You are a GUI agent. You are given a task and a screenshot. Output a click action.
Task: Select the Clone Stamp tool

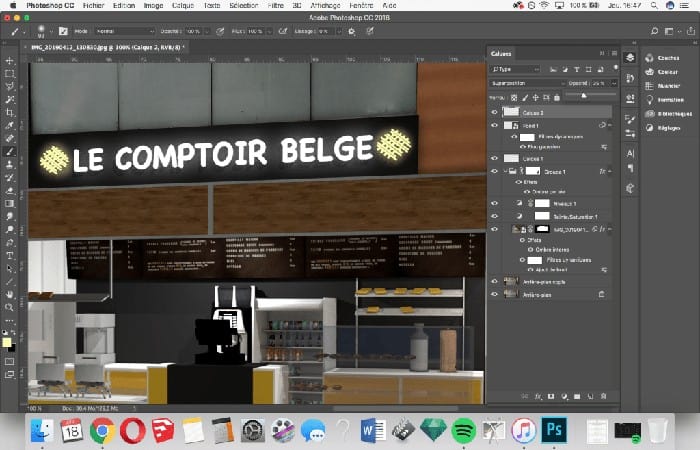click(x=9, y=164)
